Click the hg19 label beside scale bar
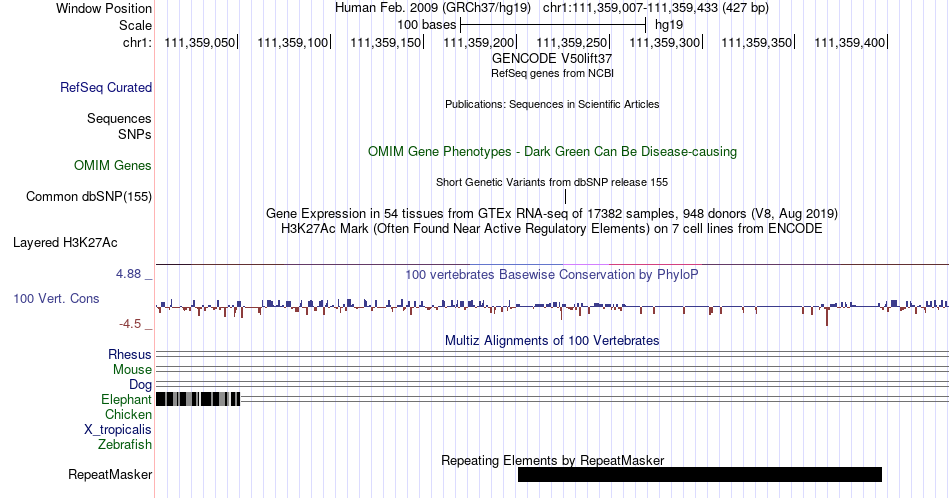This screenshot has width=950, height=498. pyautogui.click(x=669, y=25)
